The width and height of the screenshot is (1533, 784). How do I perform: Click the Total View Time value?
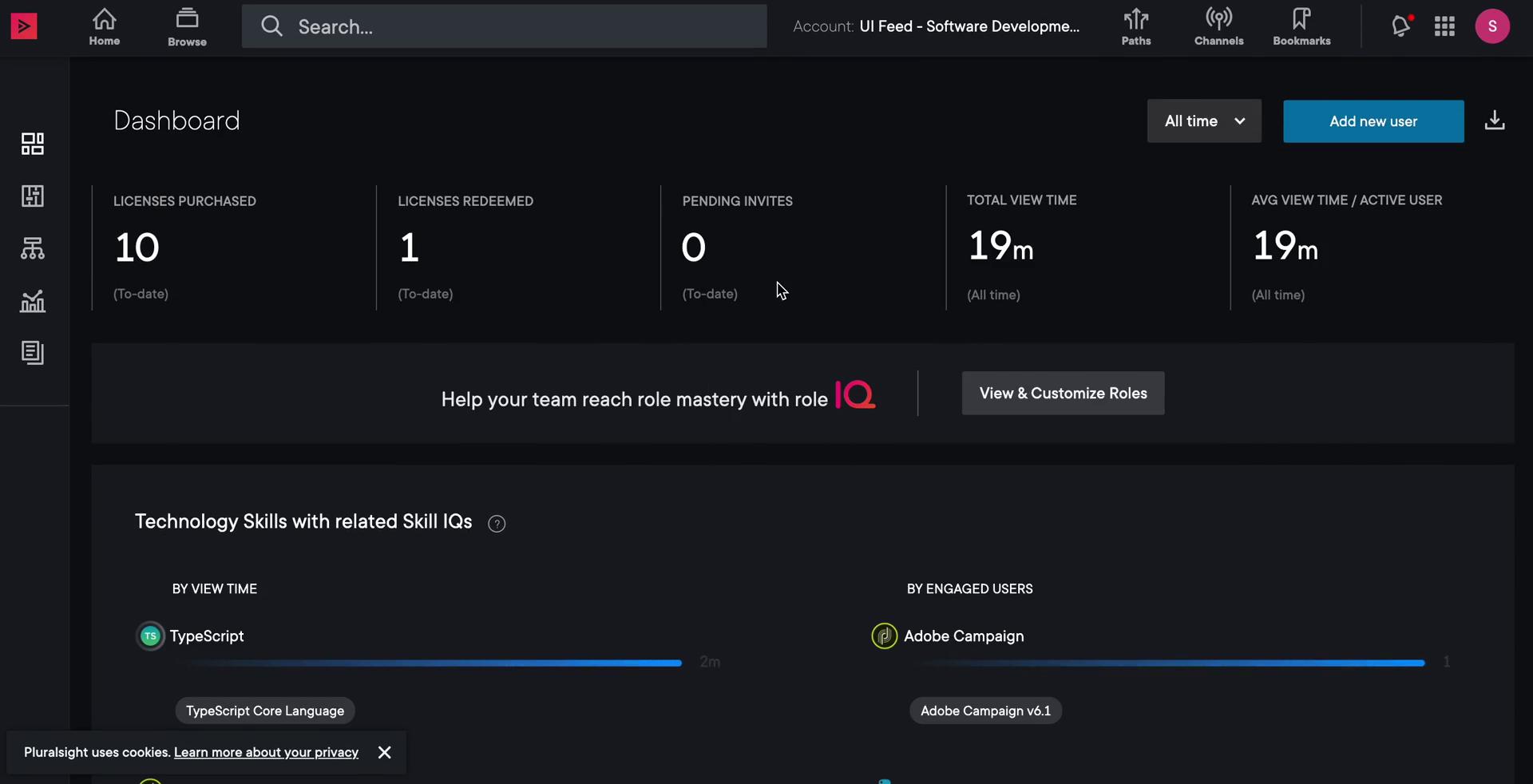point(1000,246)
